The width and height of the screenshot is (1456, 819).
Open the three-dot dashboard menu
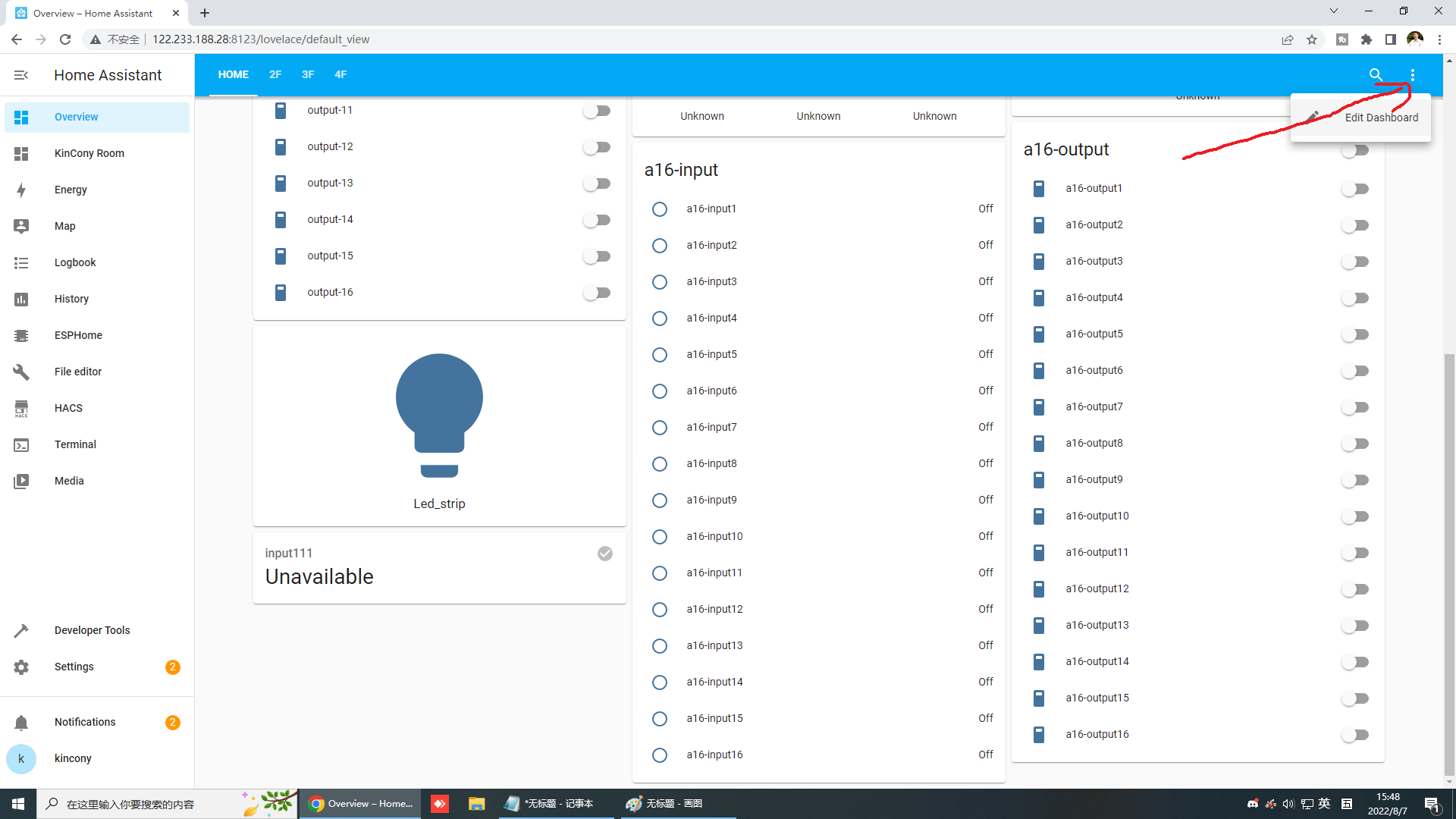1412,74
